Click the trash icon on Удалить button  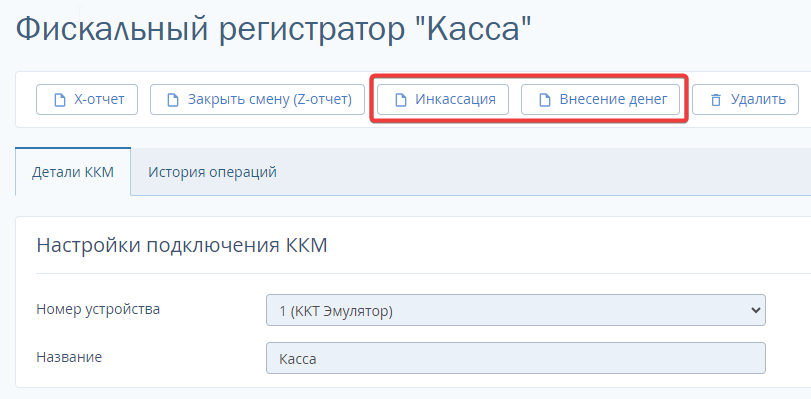point(716,100)
